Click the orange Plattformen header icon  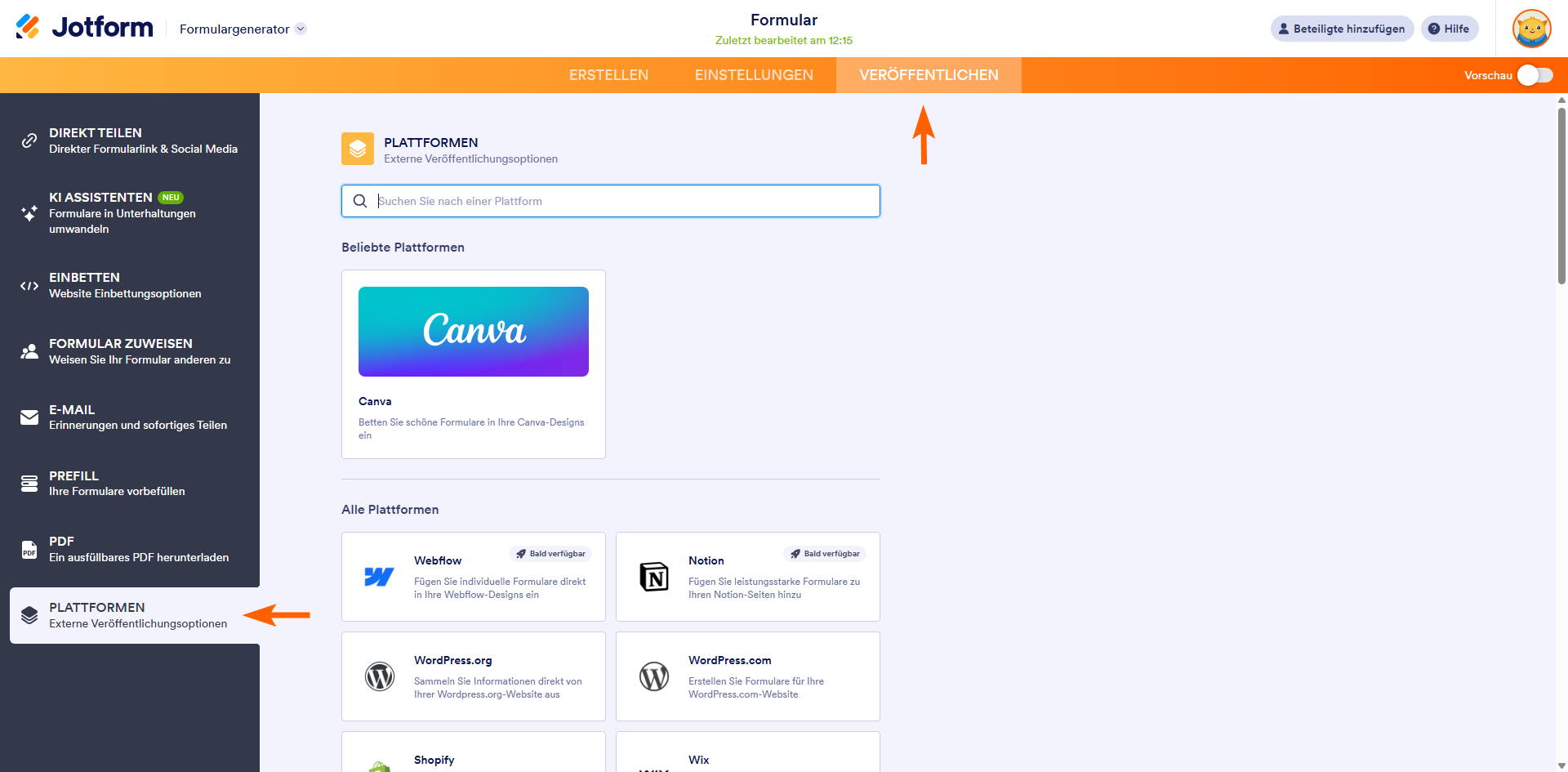pyautogui.click(x=358, y=149)
